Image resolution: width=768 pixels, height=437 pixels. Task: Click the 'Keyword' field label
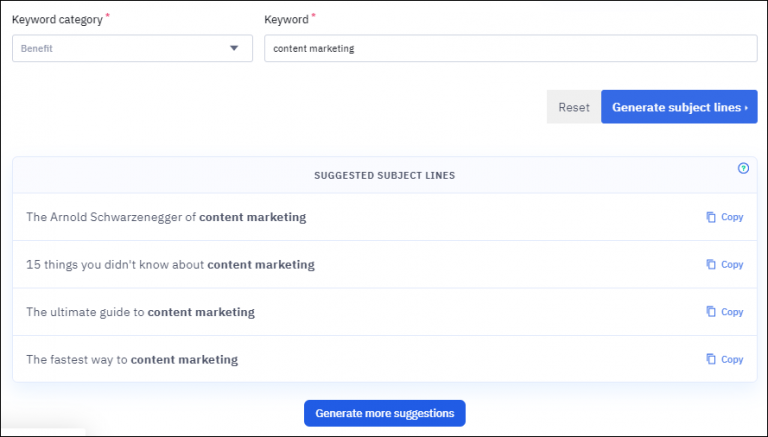pos(285,20)
